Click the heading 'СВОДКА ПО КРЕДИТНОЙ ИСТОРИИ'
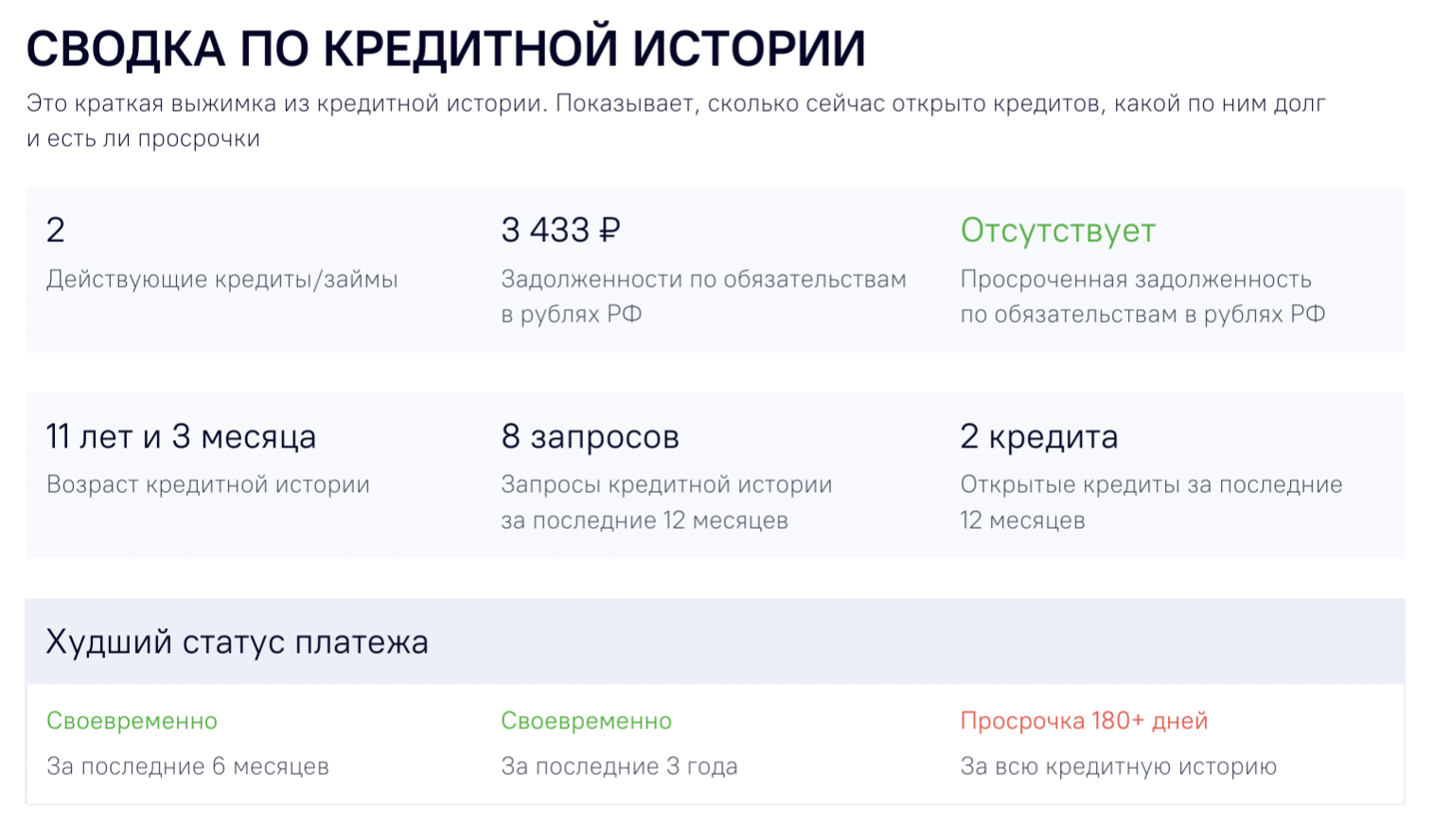 pos(446,49)
